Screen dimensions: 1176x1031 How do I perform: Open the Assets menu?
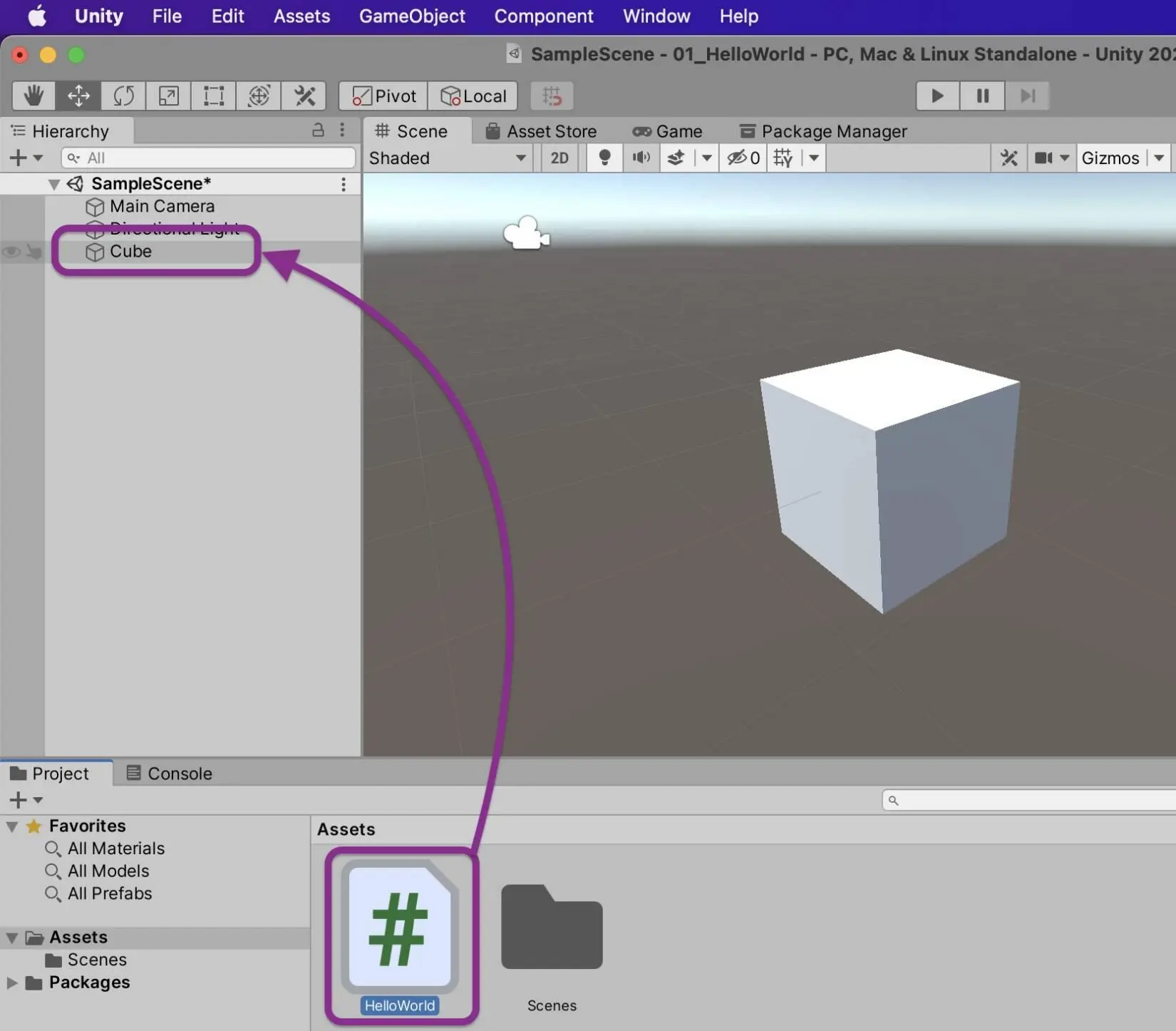pyautogui.click(x=301, y=16)
